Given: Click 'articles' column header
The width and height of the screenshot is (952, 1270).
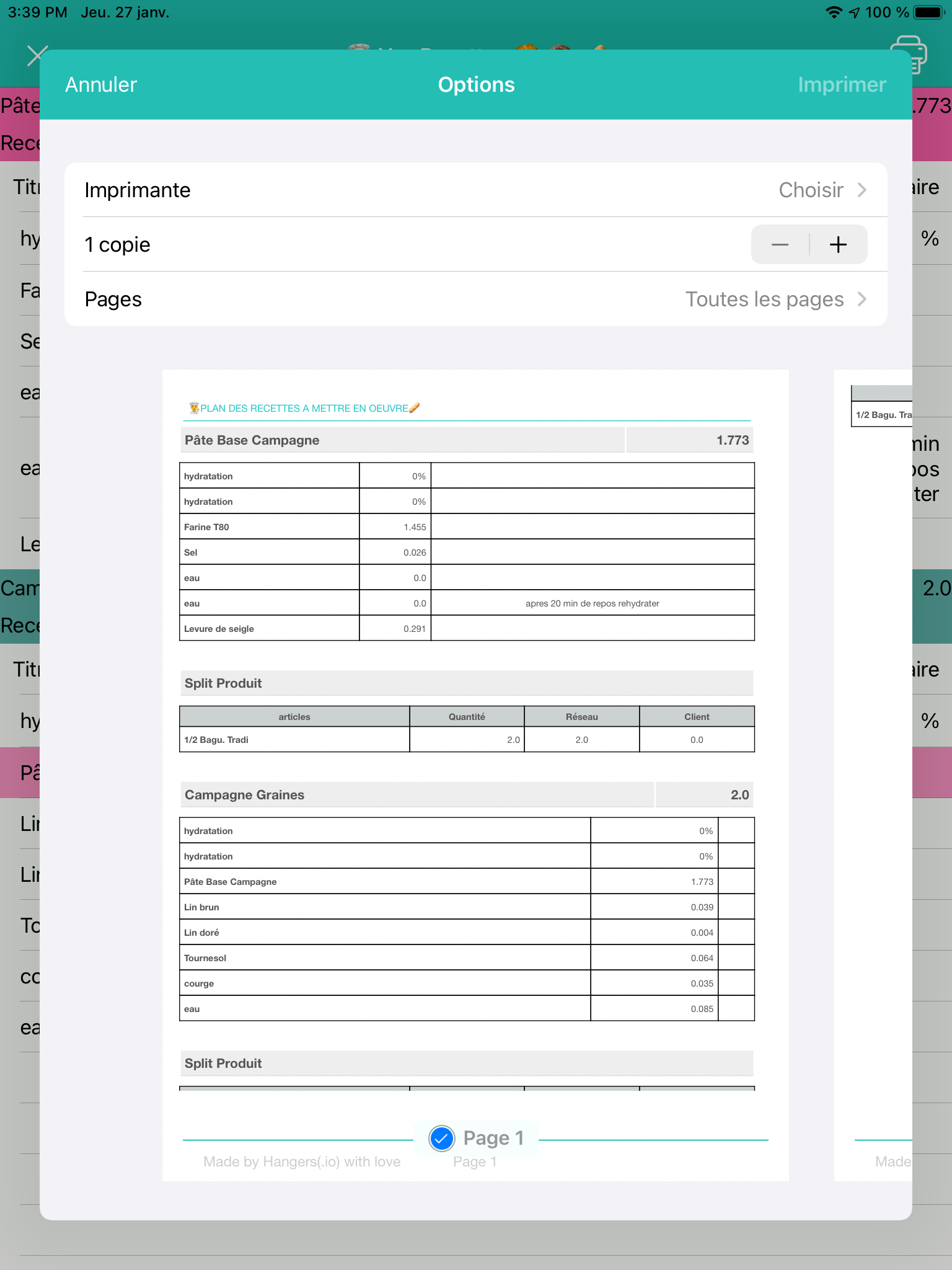Looking at the screenshot, I should click(x=294, y=717).
